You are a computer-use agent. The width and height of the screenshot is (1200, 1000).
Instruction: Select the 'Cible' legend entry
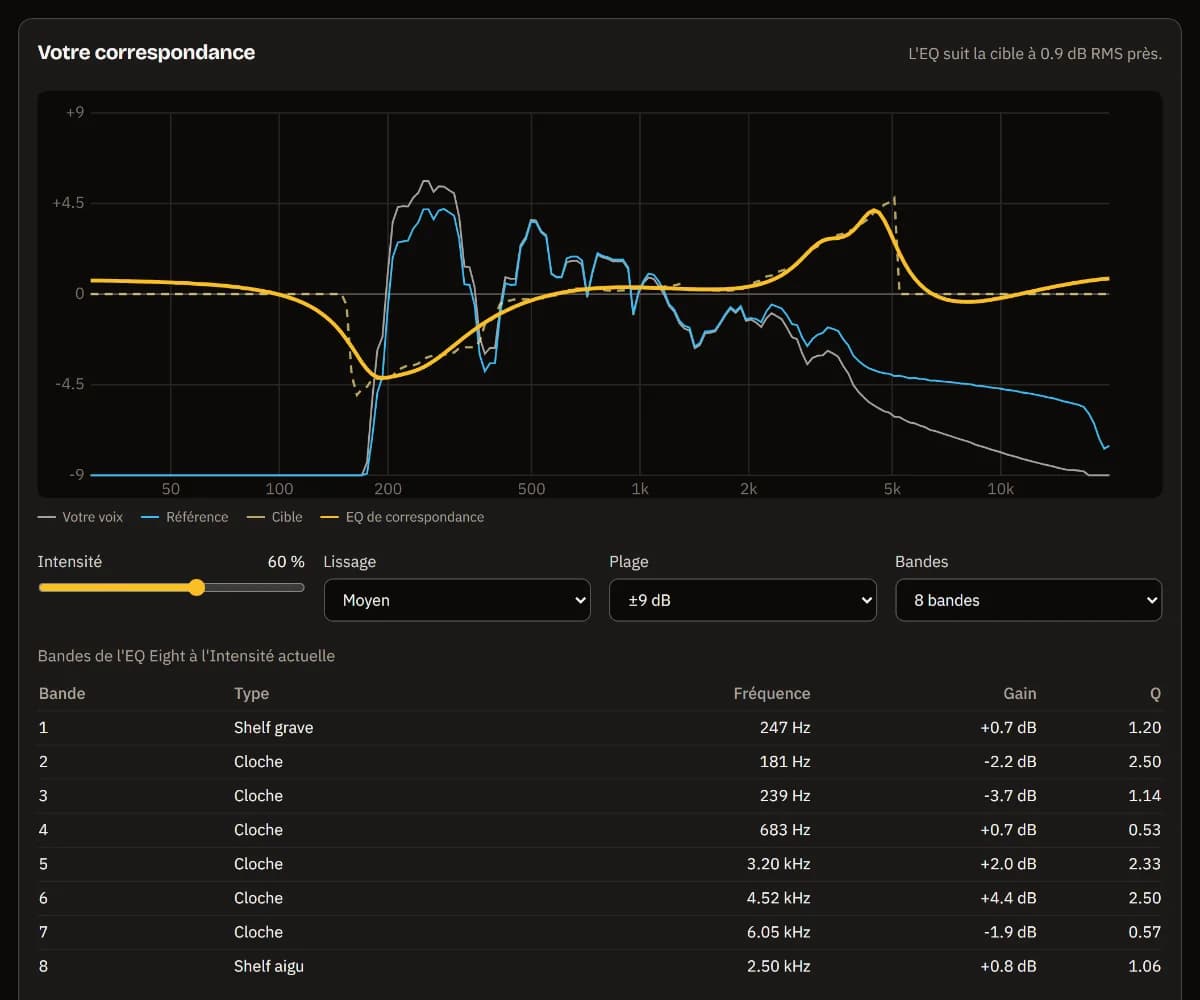(275, 517)
